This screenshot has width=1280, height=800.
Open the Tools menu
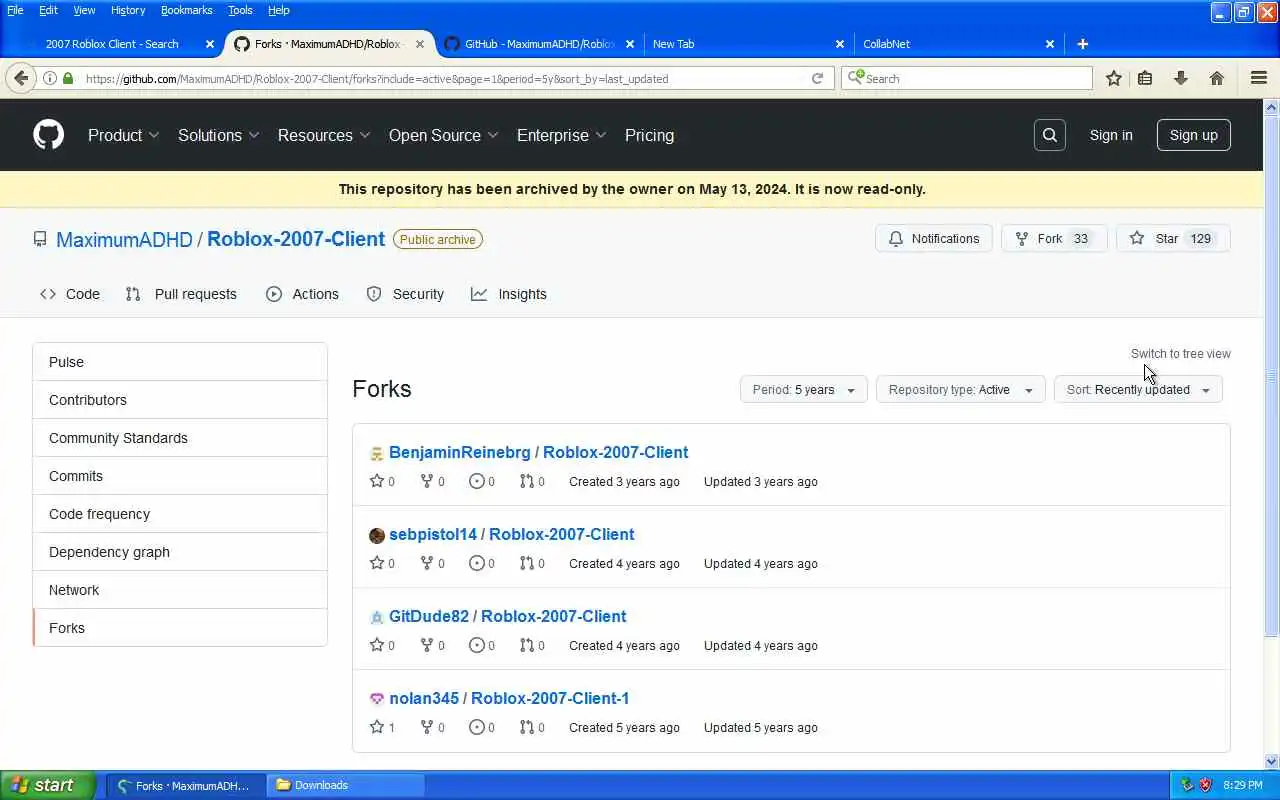240,10
